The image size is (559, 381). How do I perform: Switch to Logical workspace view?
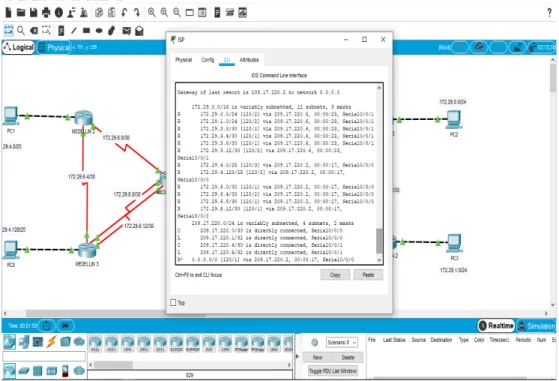[19, 47]
